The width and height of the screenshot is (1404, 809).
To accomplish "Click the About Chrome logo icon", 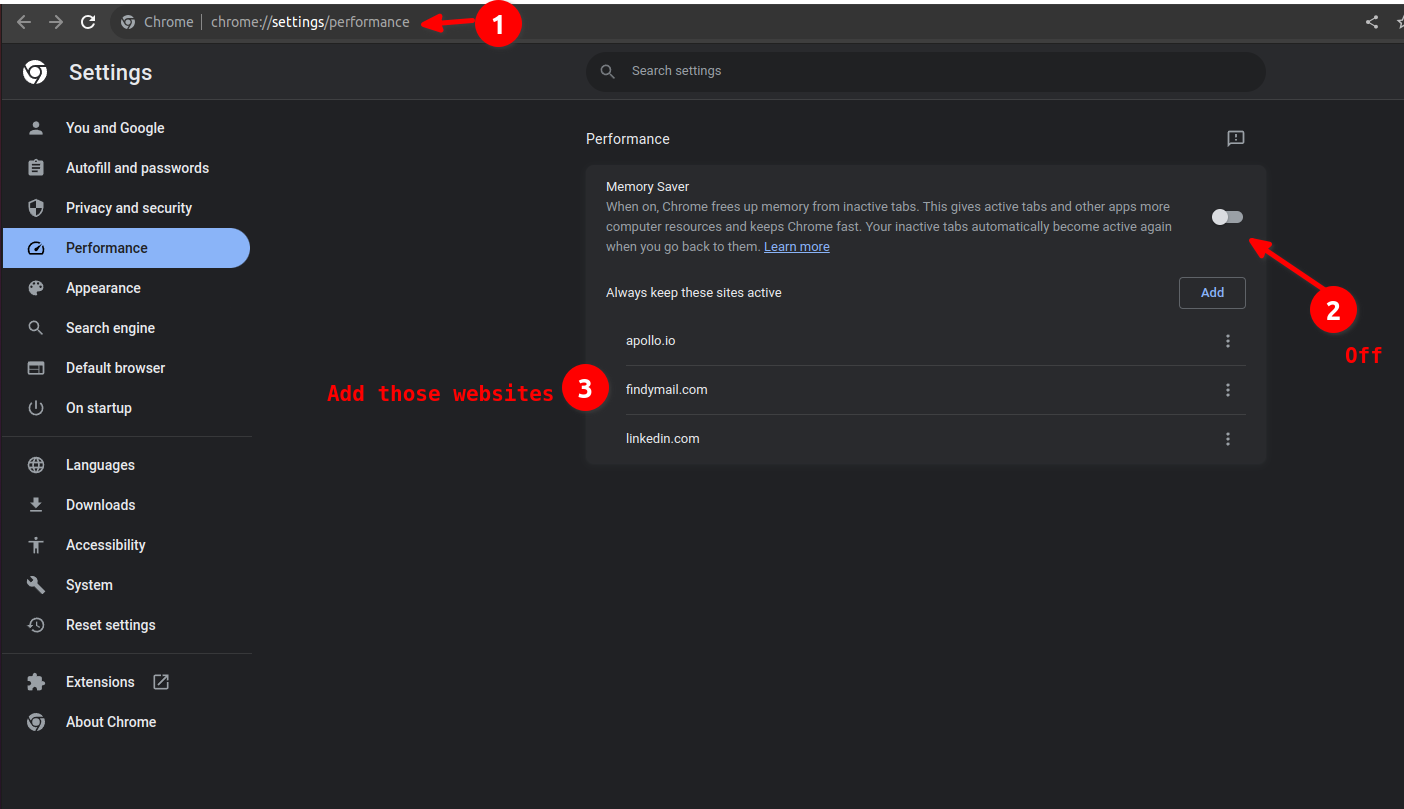I will coord(36,722).
